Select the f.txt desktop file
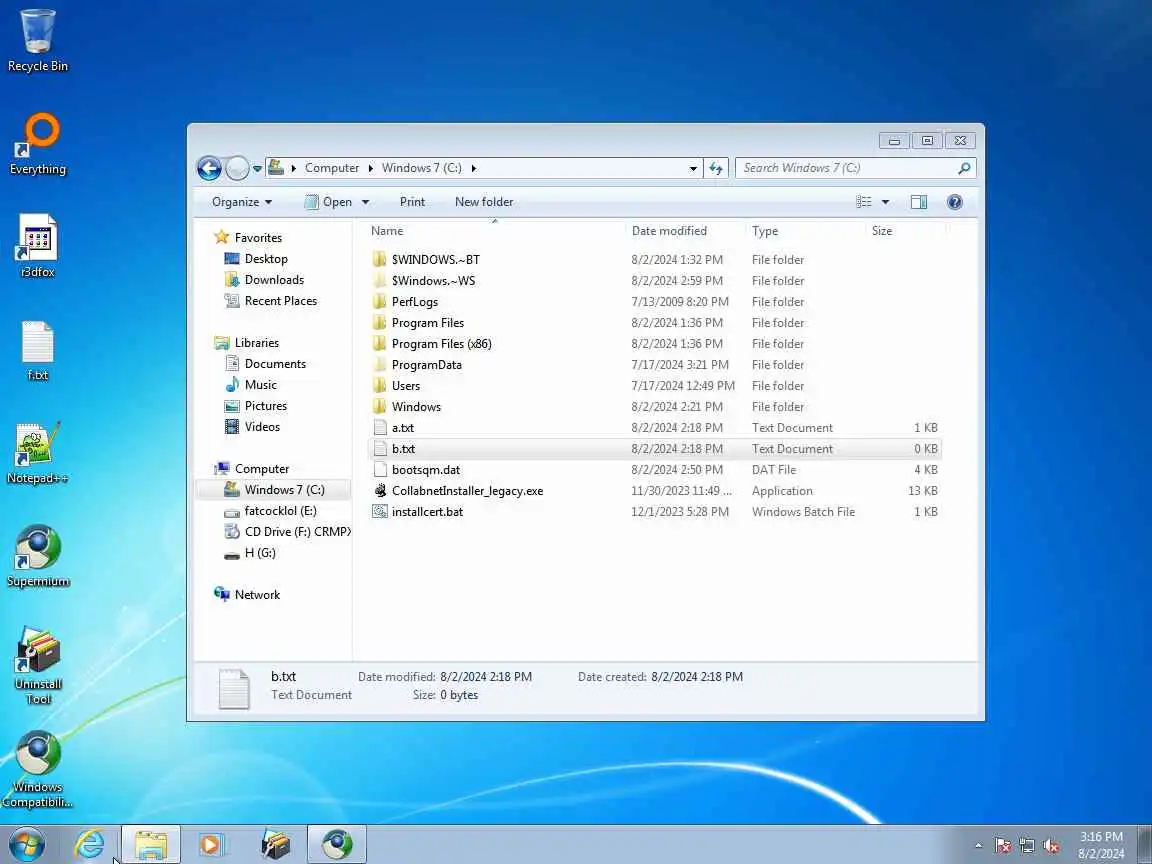 pos(37,350)
